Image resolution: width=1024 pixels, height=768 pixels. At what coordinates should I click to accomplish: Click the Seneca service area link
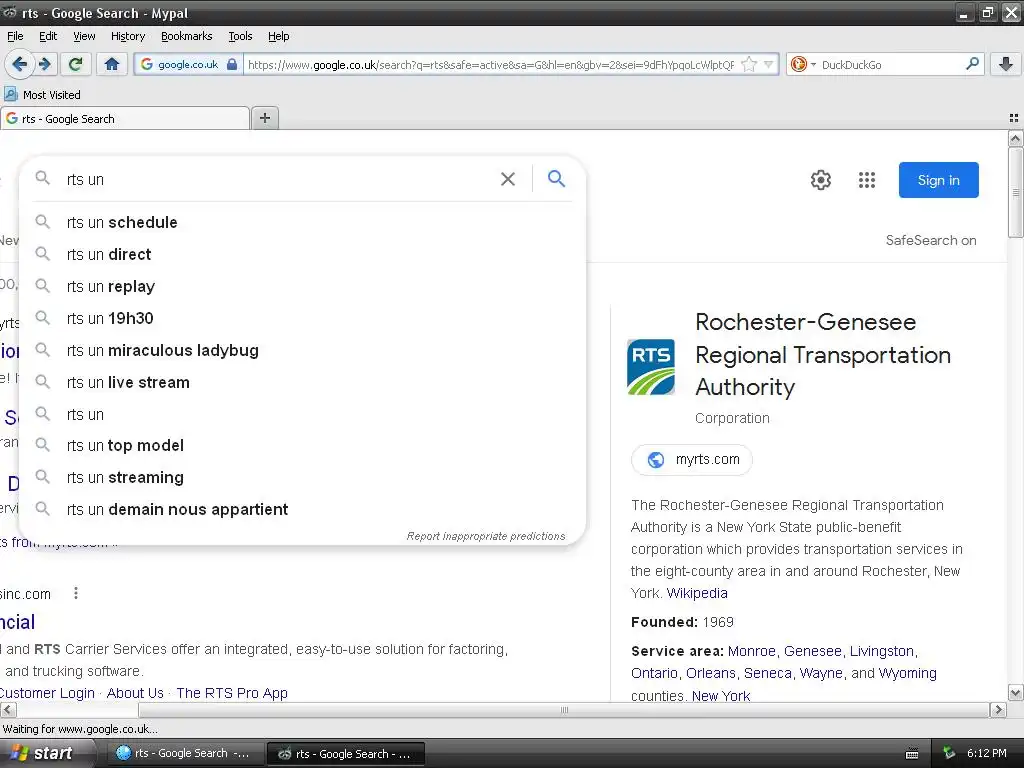coord(767,673)
